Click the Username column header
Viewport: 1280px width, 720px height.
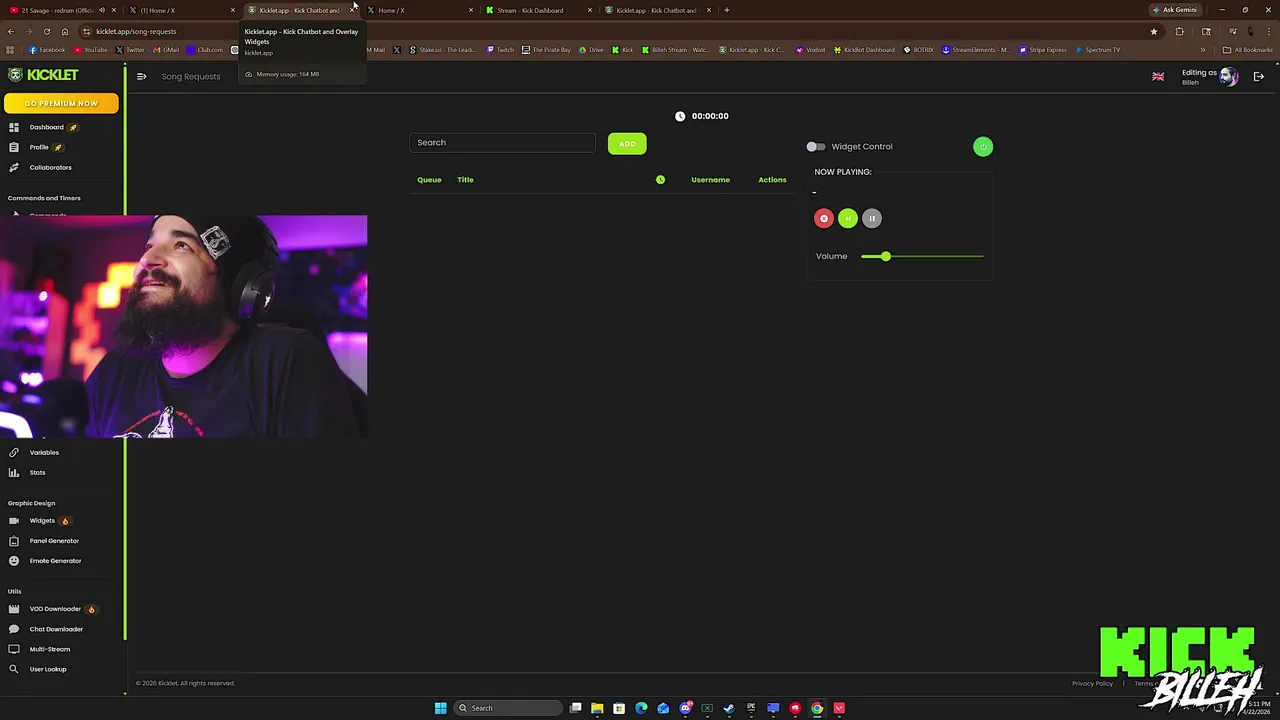pos(710,180)
